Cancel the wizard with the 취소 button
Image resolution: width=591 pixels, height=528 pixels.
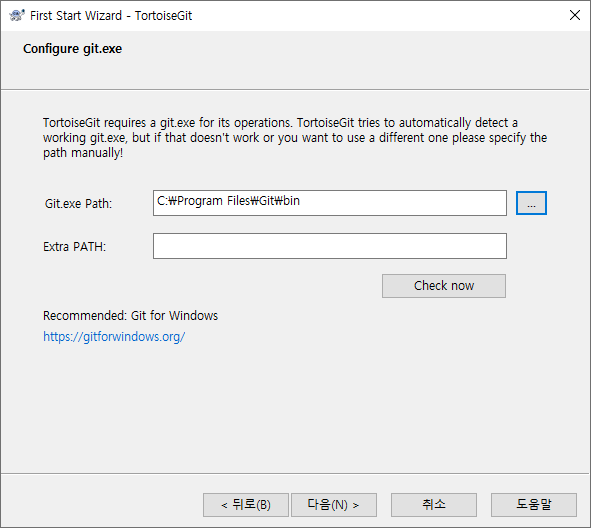[433, 505]
